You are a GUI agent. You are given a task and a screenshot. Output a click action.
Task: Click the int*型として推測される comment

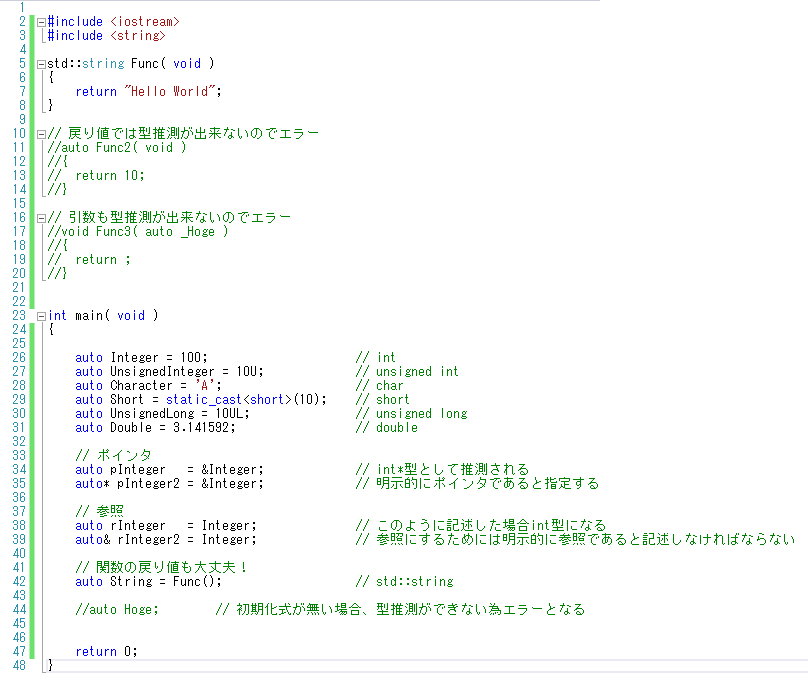pyautogui.click(x=443, y=470)
